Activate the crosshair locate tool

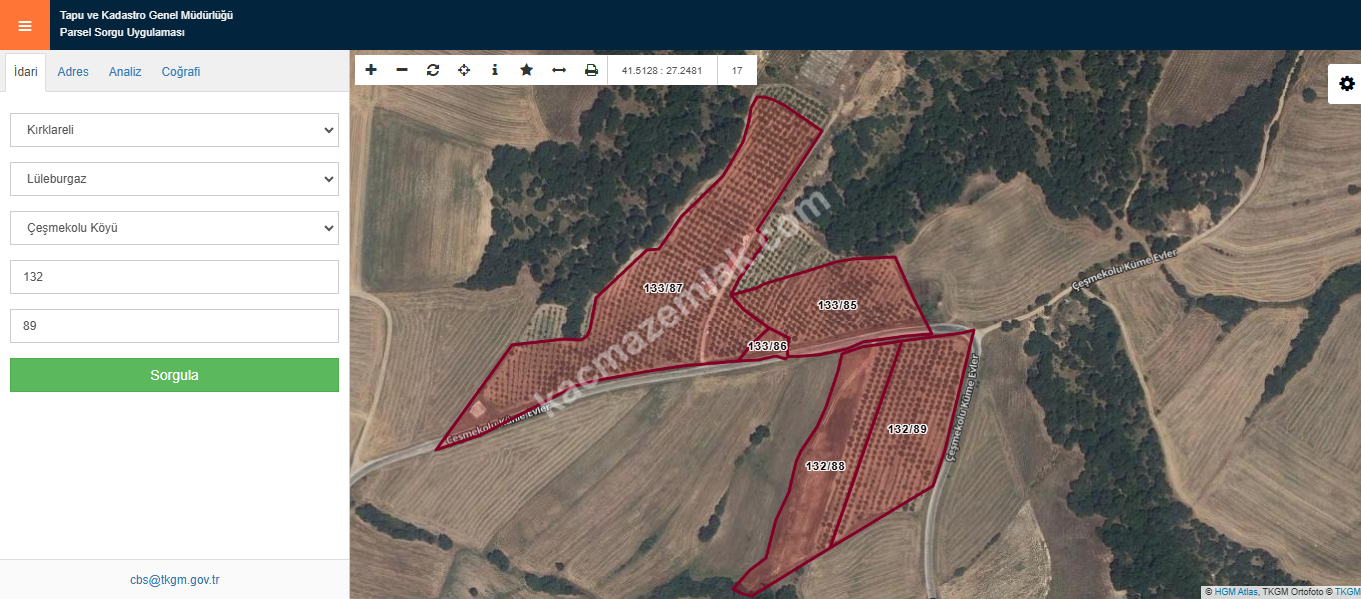(x=464, y=70)
